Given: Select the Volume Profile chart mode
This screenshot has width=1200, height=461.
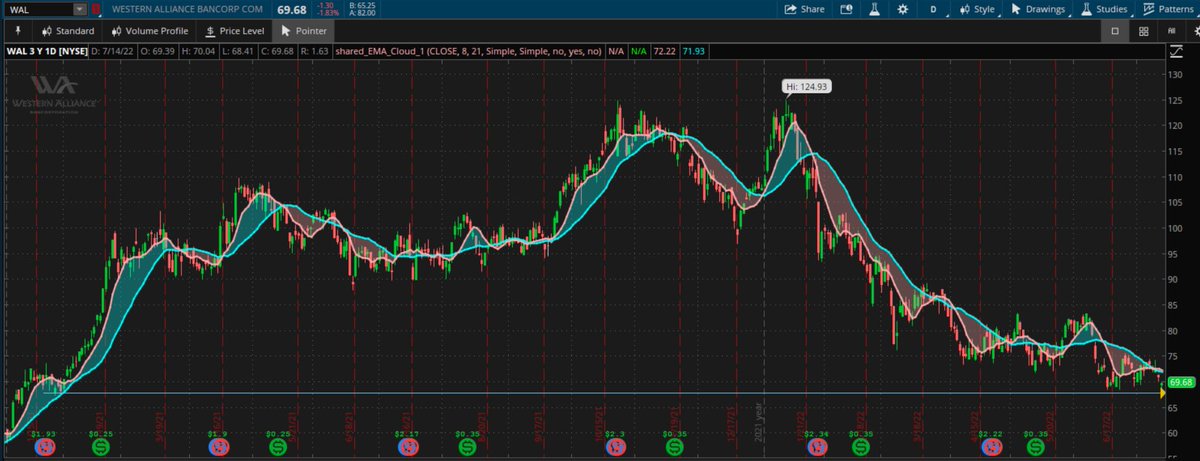Looking at the screenshot, I should [x=149, y=31].
